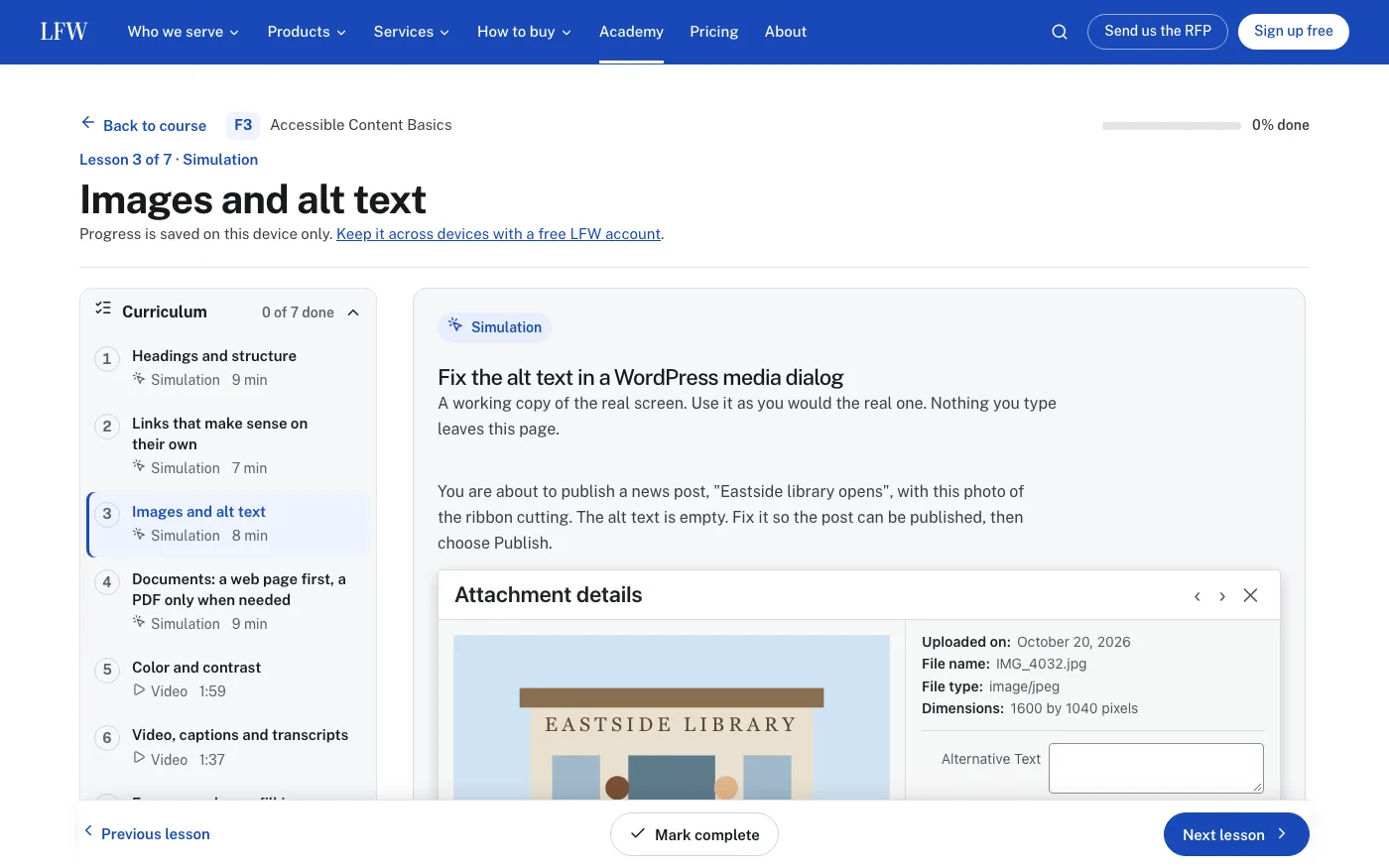Image resolution: width=1389 pixels, height=868 pixels.
Task: Click the course progress bar
Action: (1171, 126)
